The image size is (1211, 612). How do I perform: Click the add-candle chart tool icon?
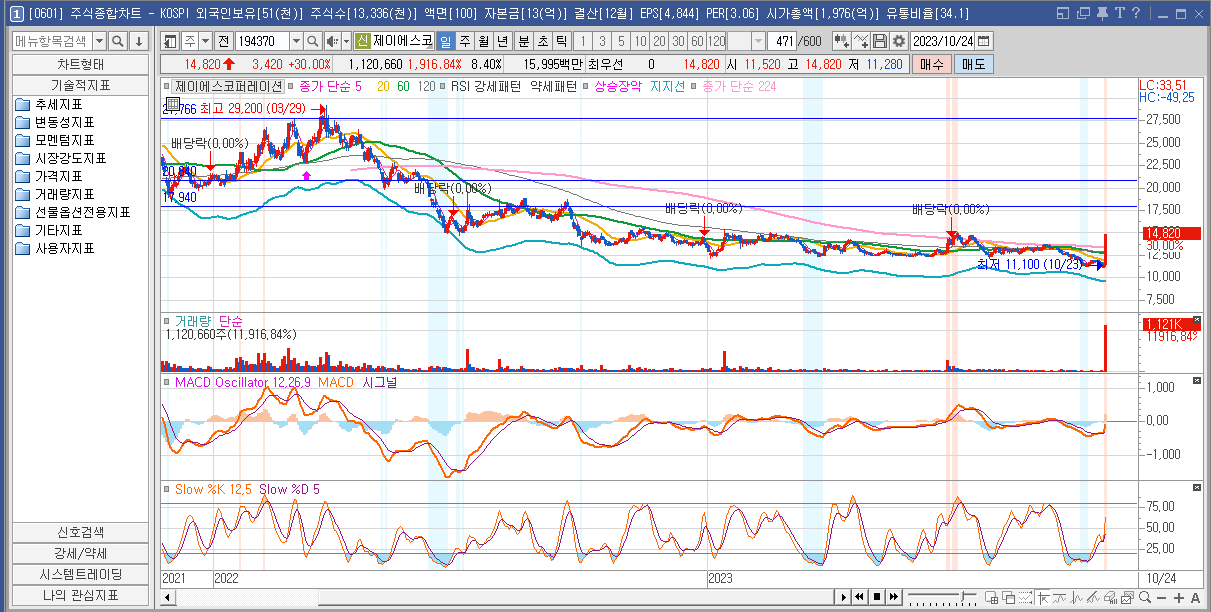click(841, 41)
